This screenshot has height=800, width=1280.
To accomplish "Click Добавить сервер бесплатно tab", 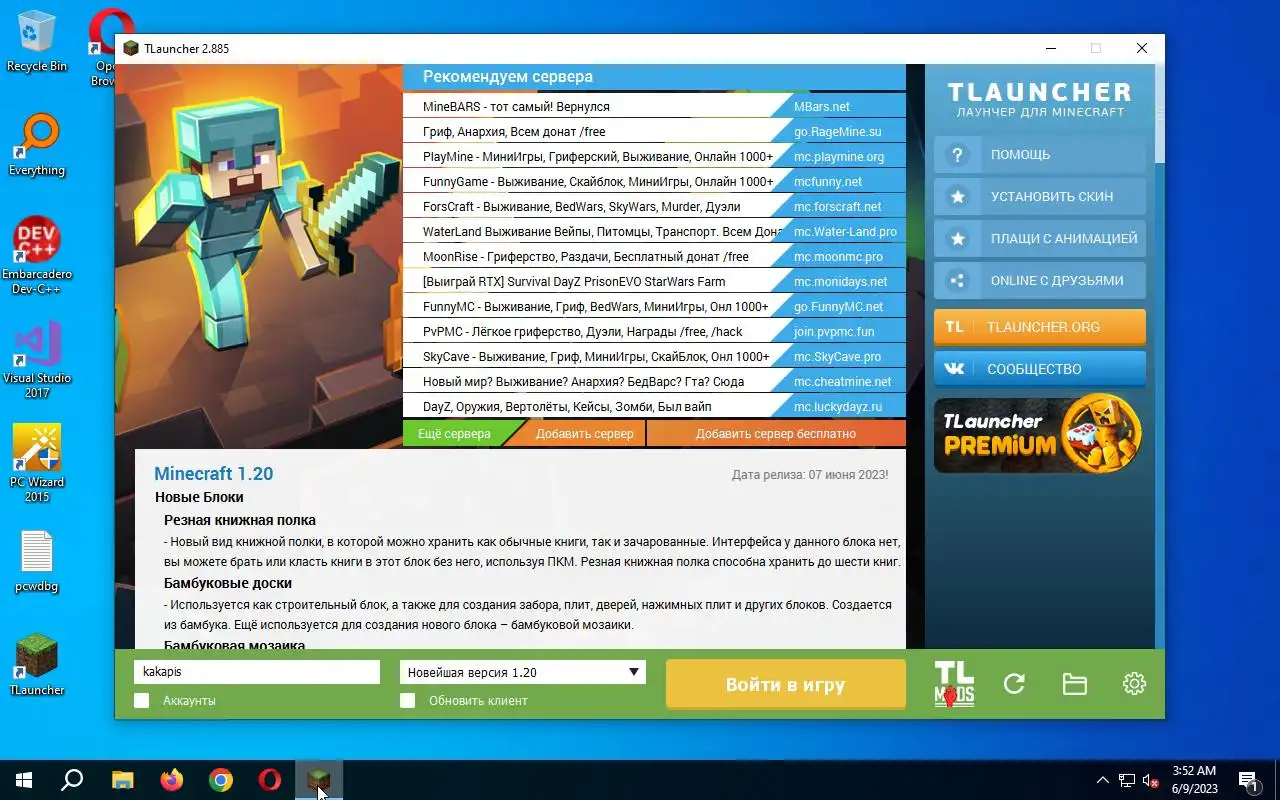I will click(x=776, y=433).
